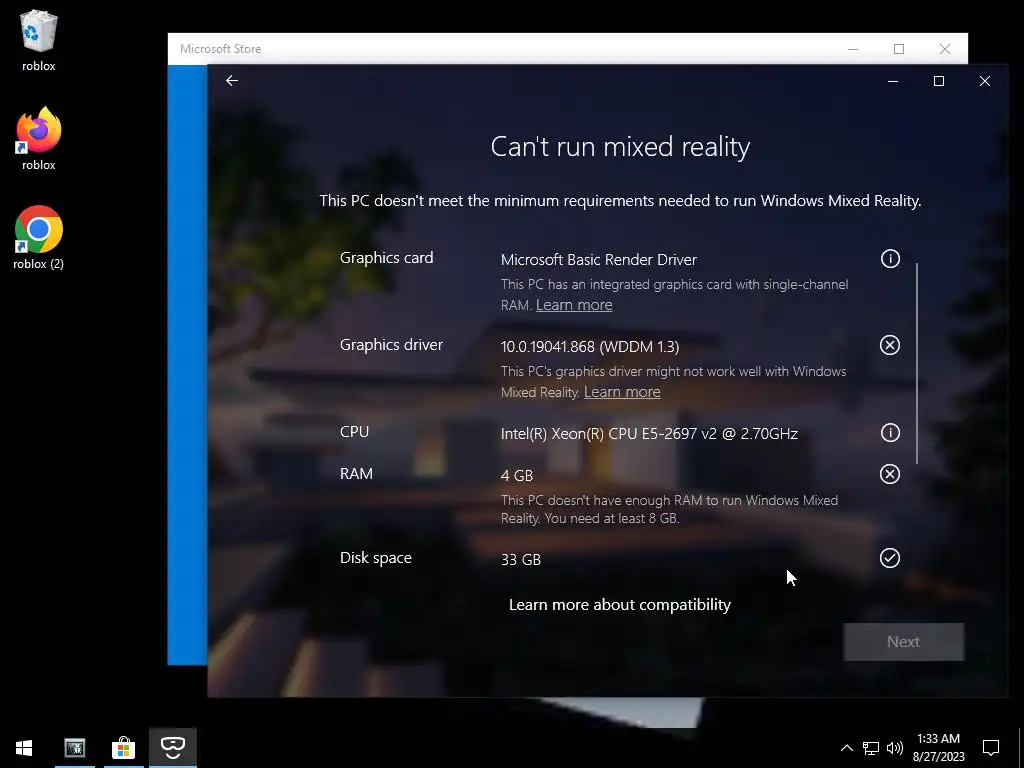Open Graphics card info icon
1024x768 pixels.
tap(889, 259)
